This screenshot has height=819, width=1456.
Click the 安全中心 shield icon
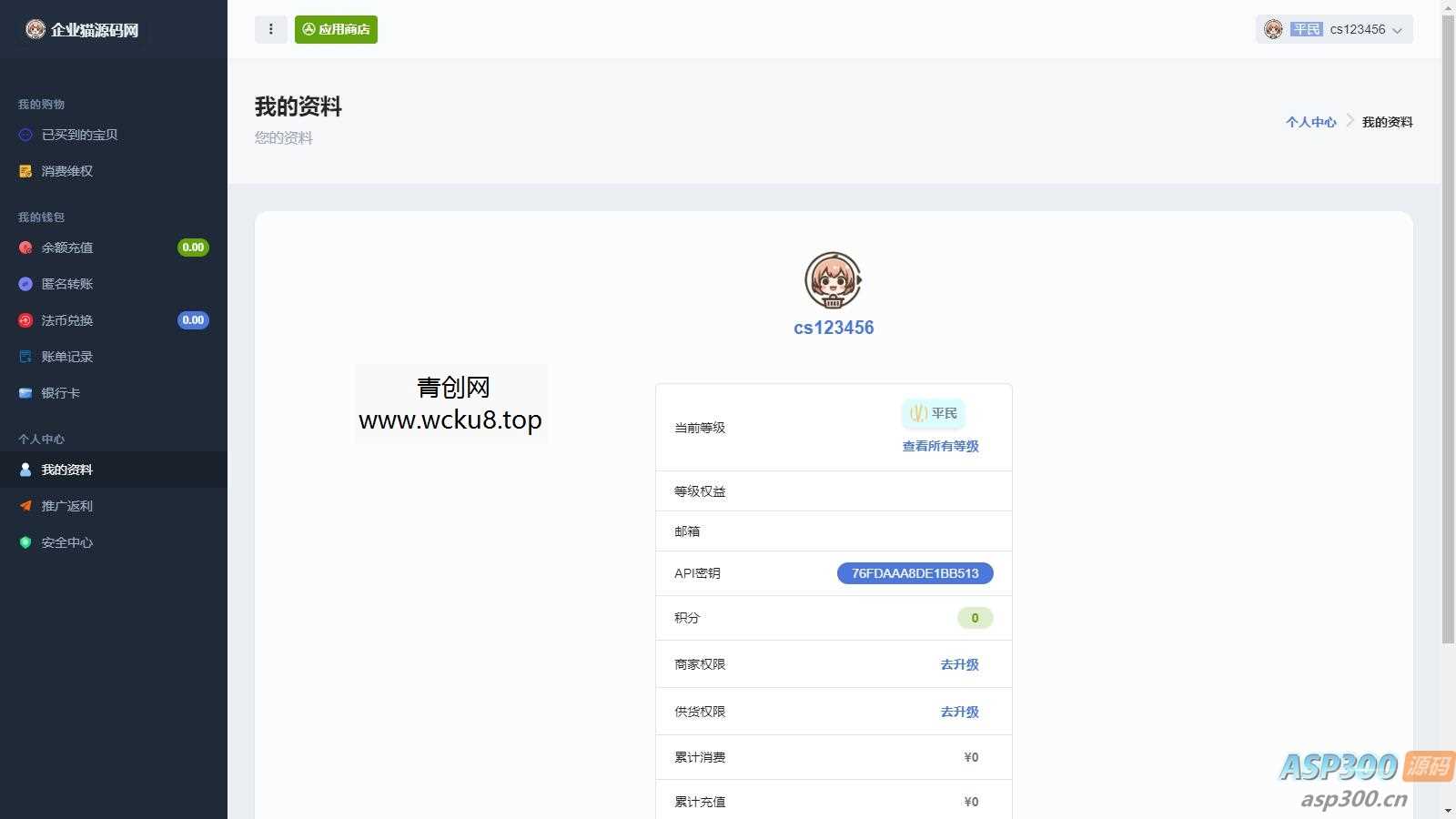coord(25,541)
